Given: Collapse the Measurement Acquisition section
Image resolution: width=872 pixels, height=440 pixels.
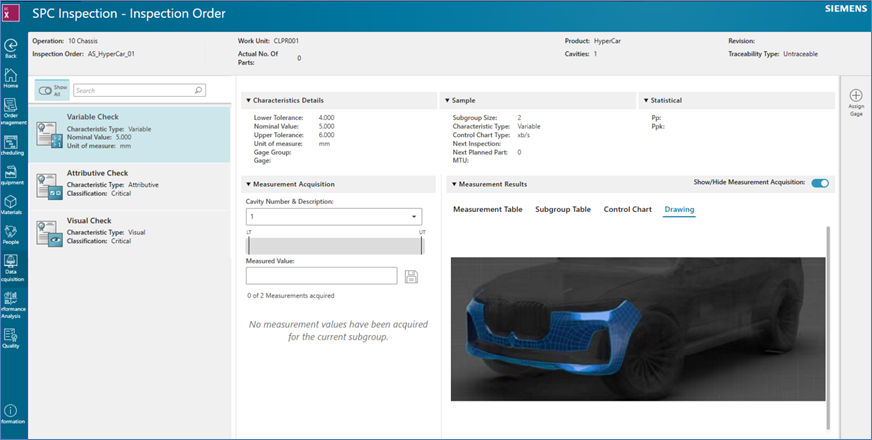Looking at the screenshot, I should (x=248, y=184).
